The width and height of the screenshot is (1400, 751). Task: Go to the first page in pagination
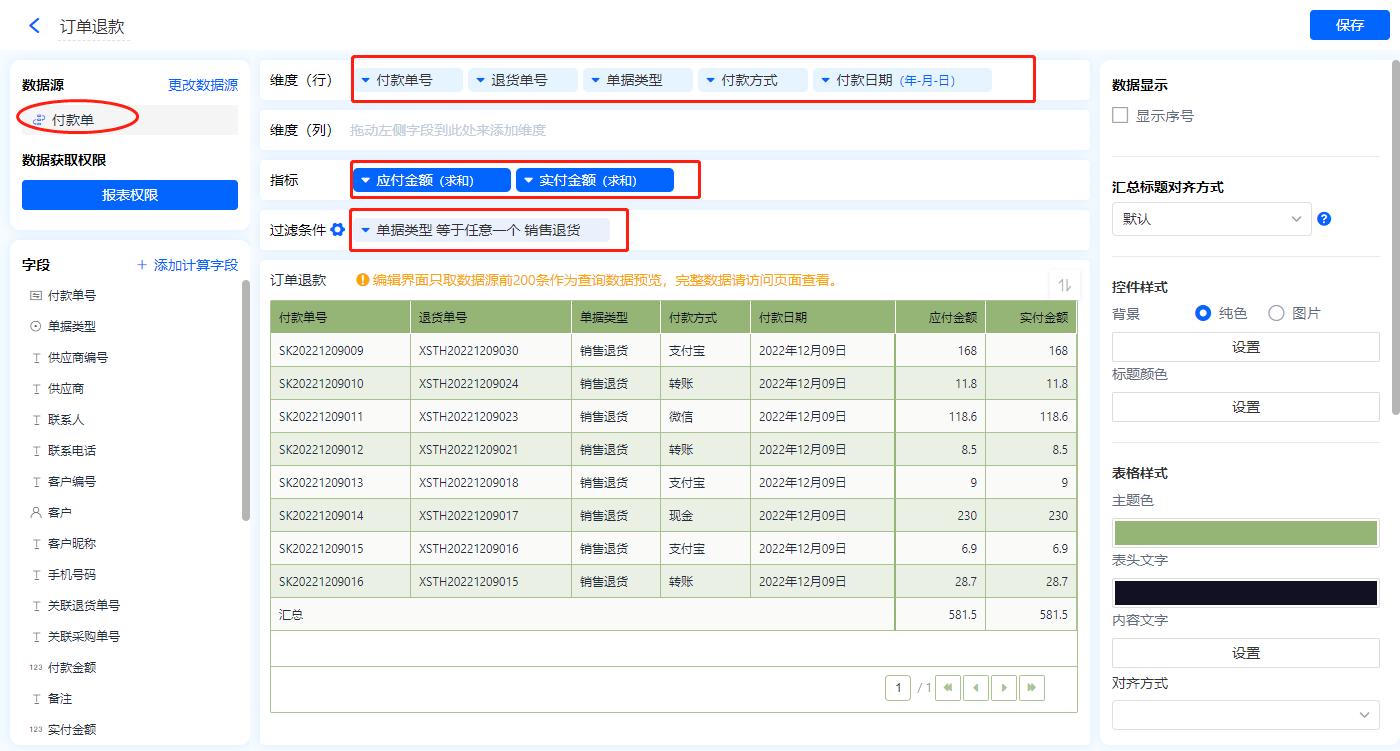click(x=947, y=687)
